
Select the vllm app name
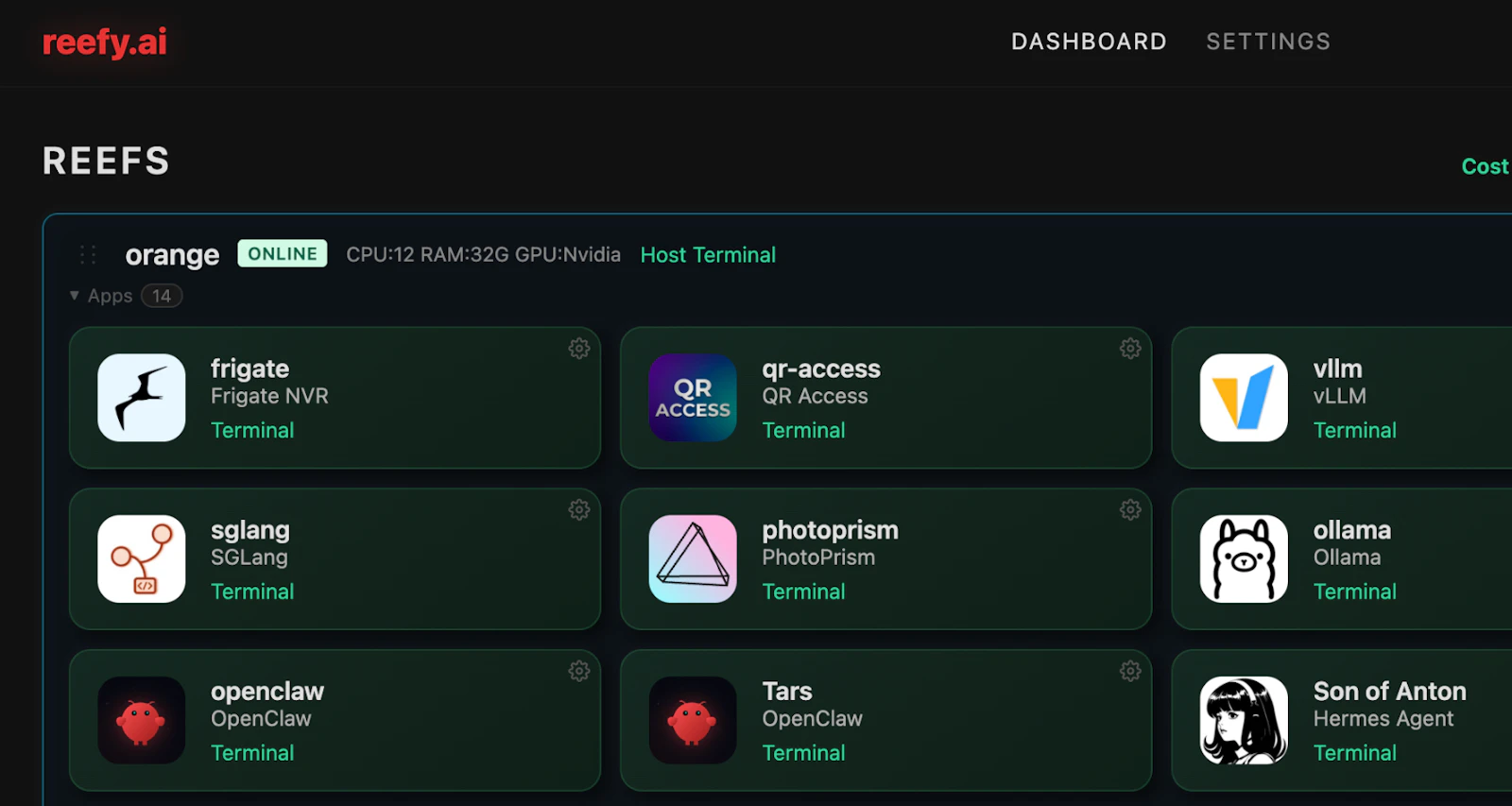click(1337, 369)
